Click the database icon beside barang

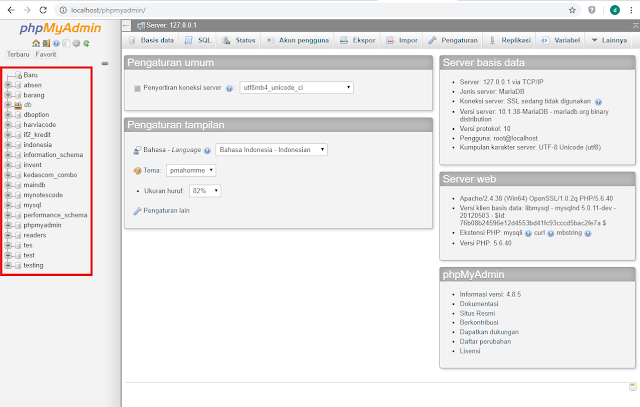pyautogui.click(x=18, y=95)
